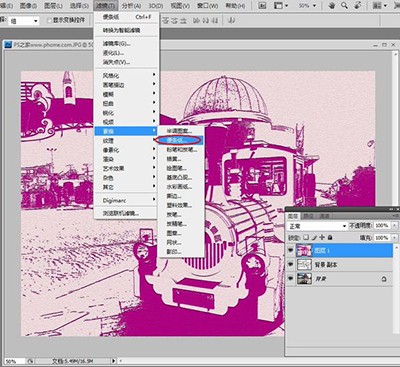Click the lock position move icon
The image size is (400, 367).
pos(322,237)
